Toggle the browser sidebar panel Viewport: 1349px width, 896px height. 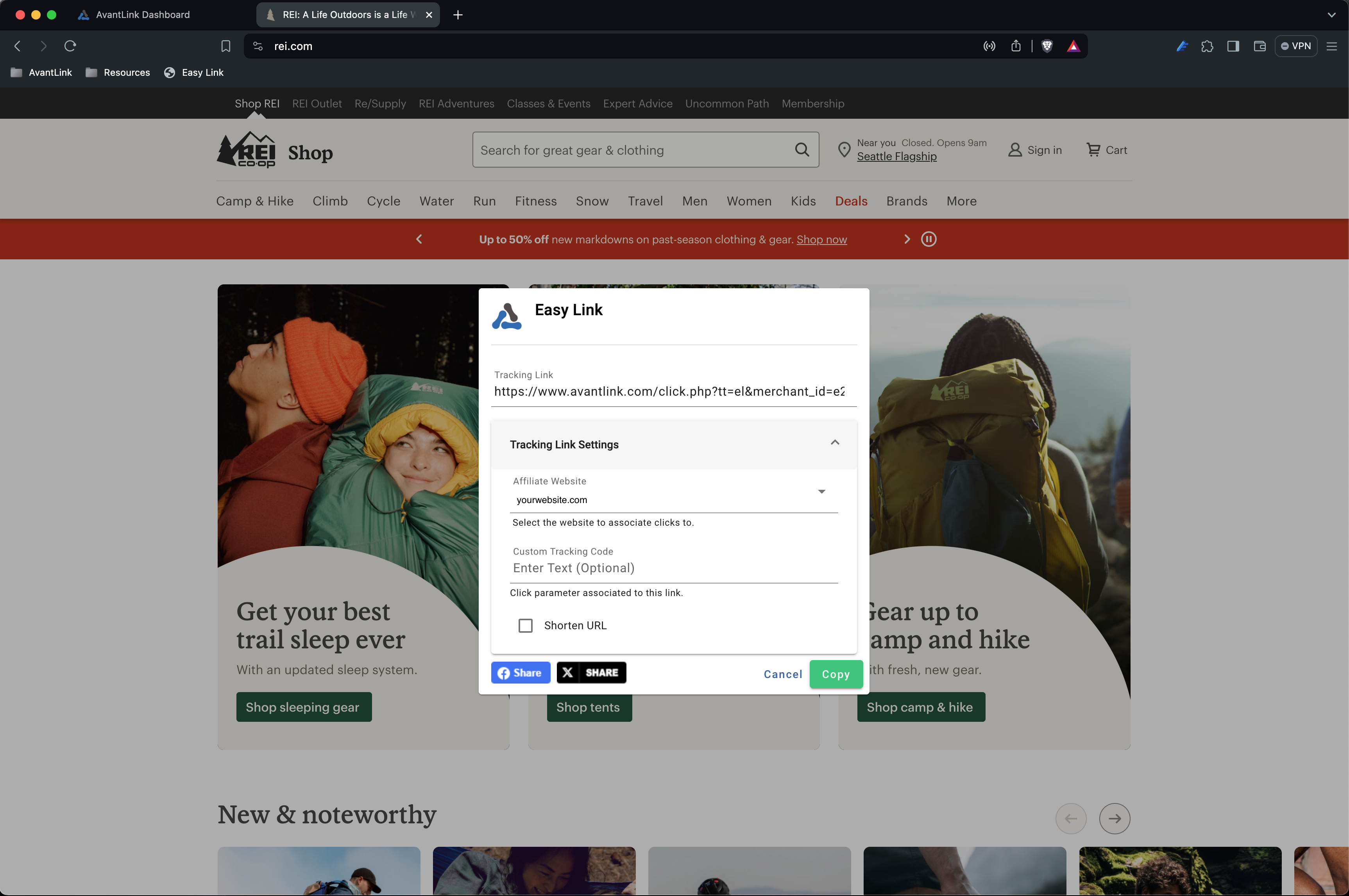[1233, 46]
